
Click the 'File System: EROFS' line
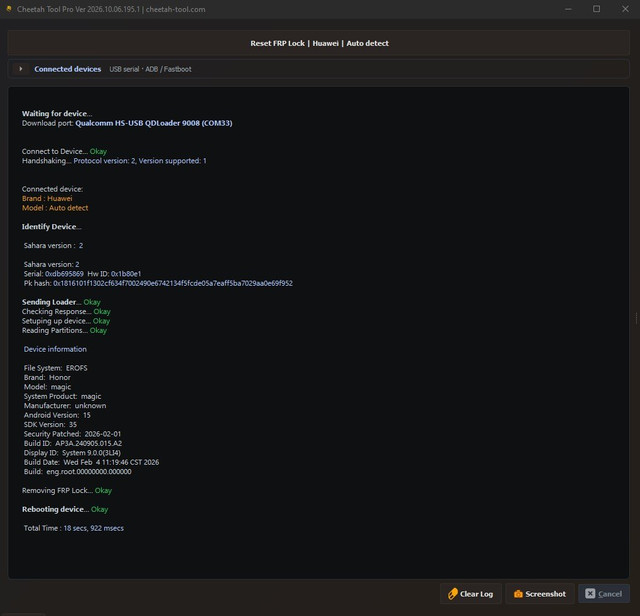click(x=55, y=368)
